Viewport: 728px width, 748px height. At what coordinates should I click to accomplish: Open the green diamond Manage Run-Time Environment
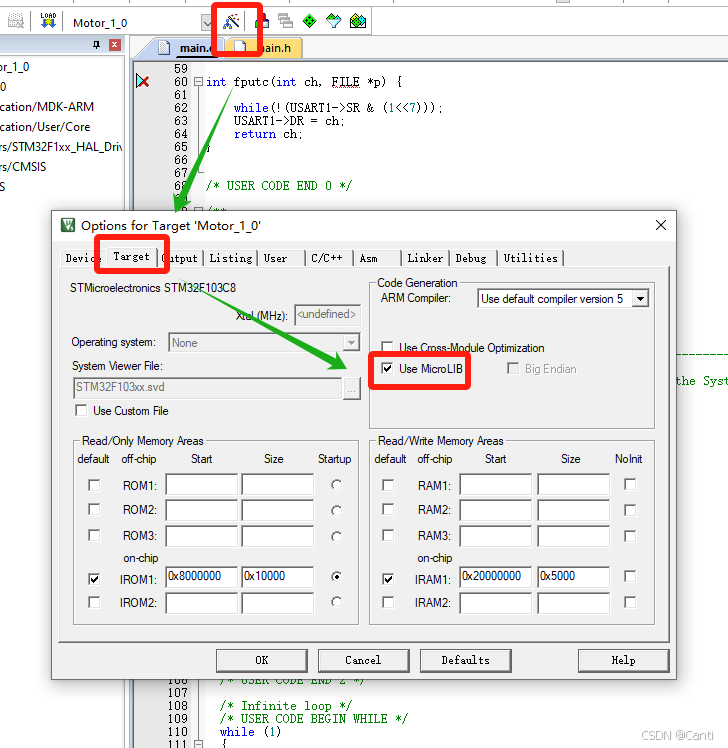pos(310,21)
